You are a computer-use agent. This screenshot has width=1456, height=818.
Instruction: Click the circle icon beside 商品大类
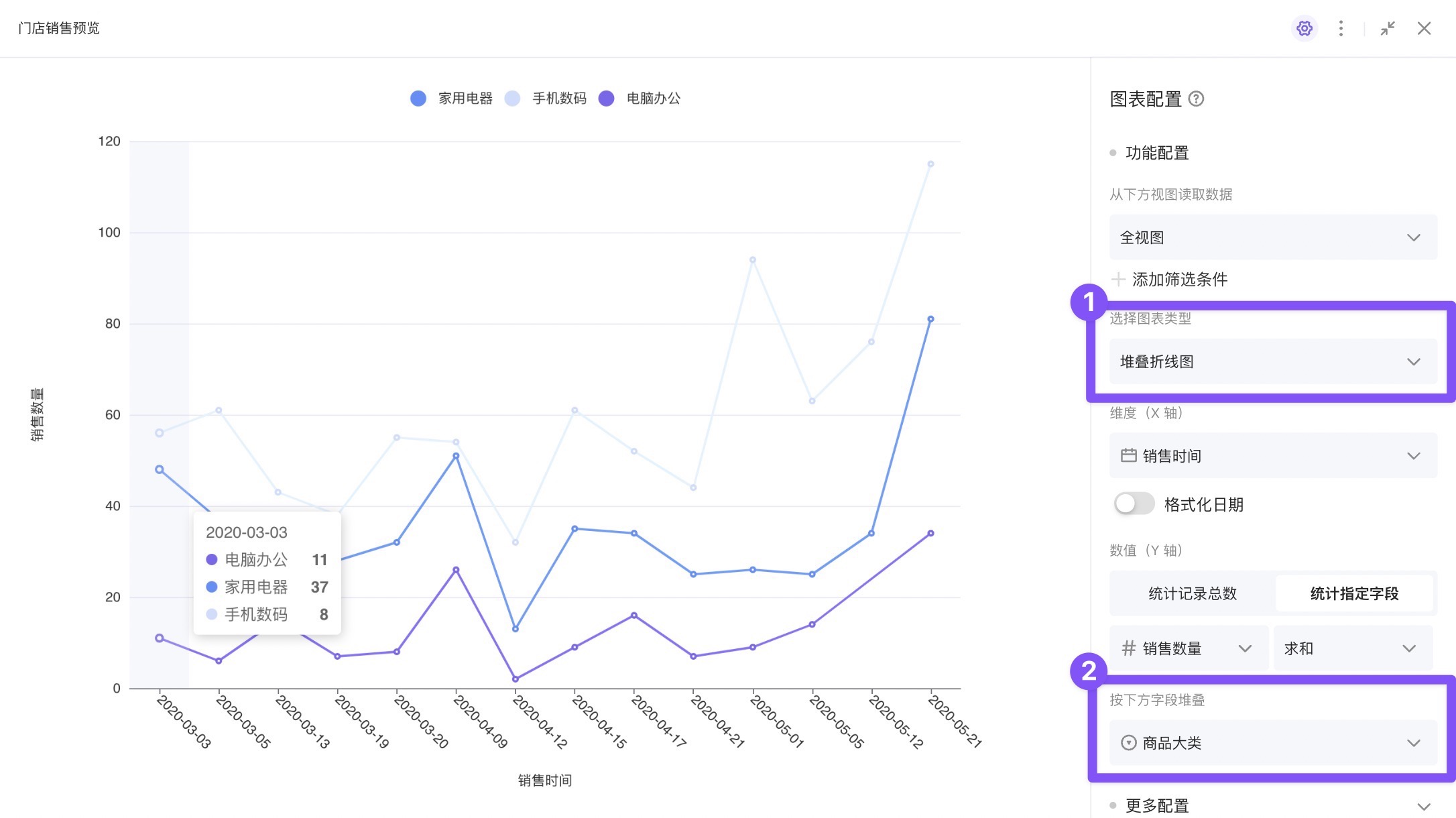click(x=1128, y=743)
